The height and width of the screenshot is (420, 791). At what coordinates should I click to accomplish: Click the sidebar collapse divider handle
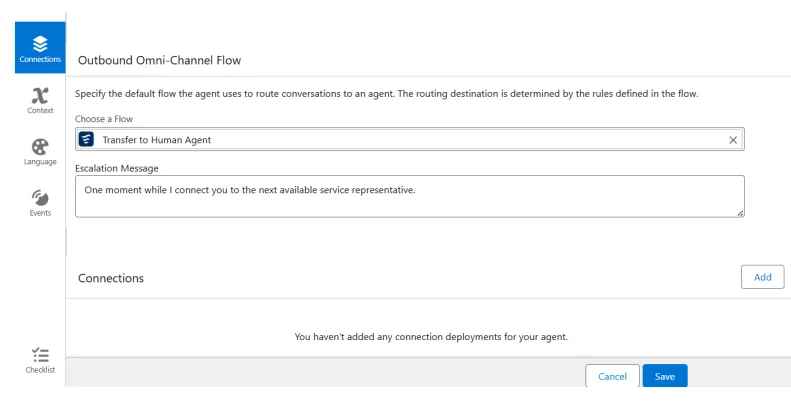pyautogui.click(x=66, y=240)
